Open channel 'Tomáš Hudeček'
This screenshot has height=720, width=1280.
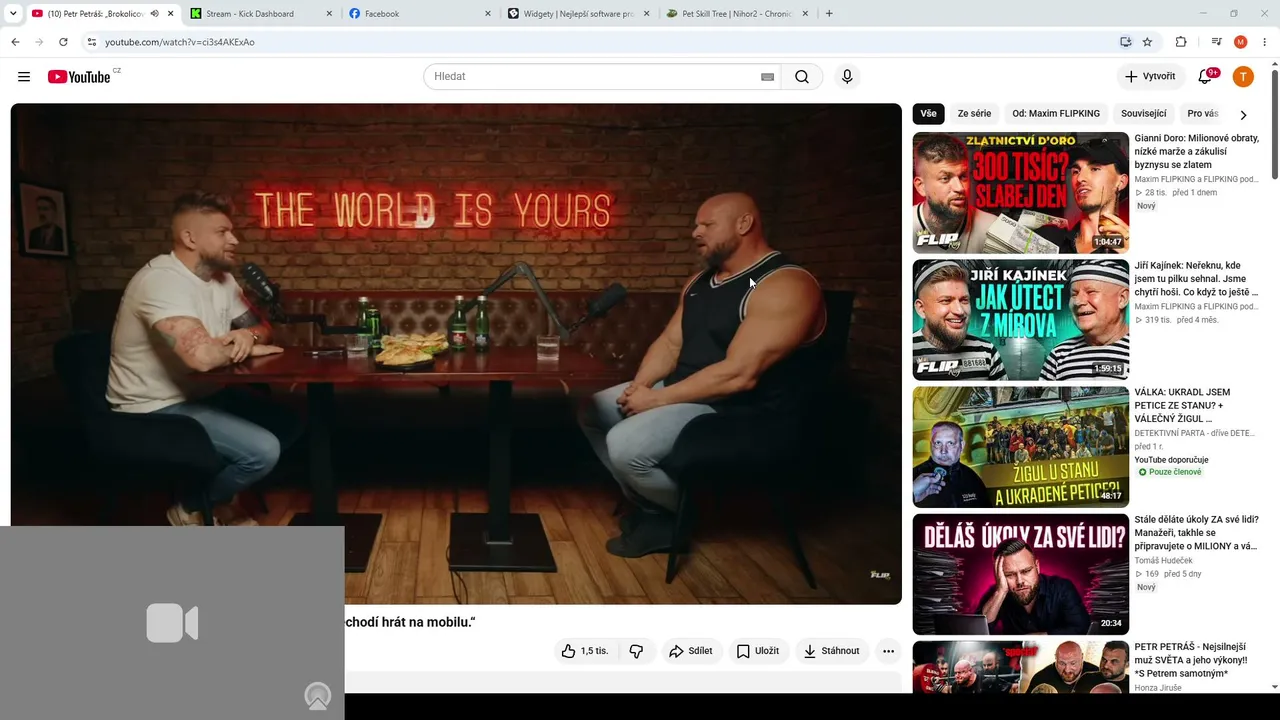tap(1163, 561)
